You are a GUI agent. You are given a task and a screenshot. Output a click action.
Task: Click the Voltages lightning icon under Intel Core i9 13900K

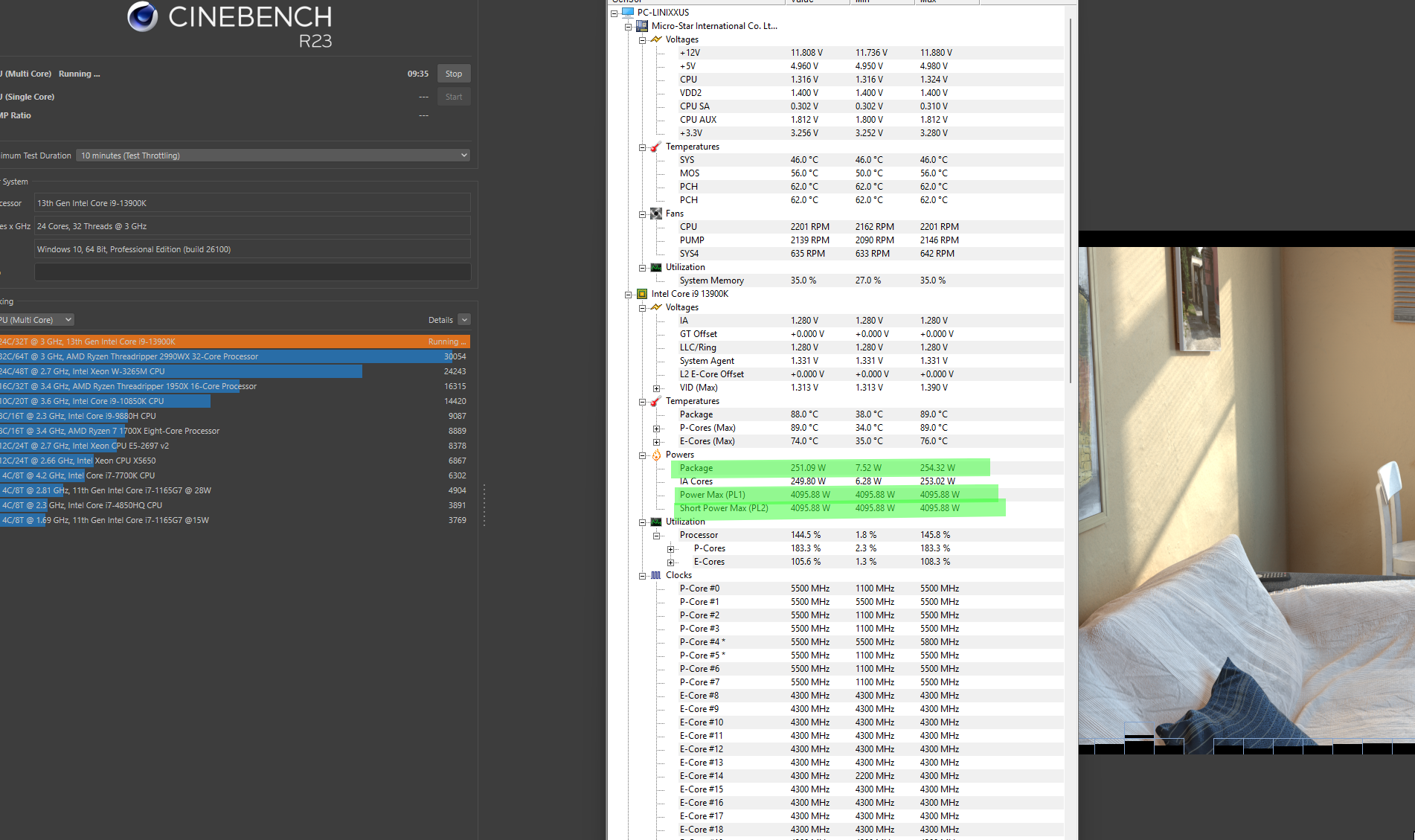tap(655, 307)
